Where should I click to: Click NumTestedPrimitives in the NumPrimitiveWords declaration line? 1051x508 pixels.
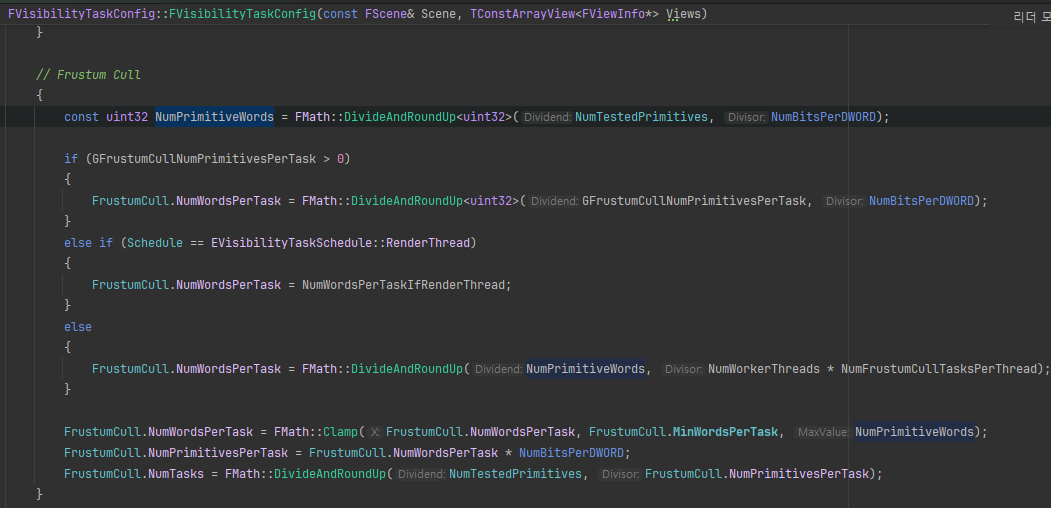641,117
